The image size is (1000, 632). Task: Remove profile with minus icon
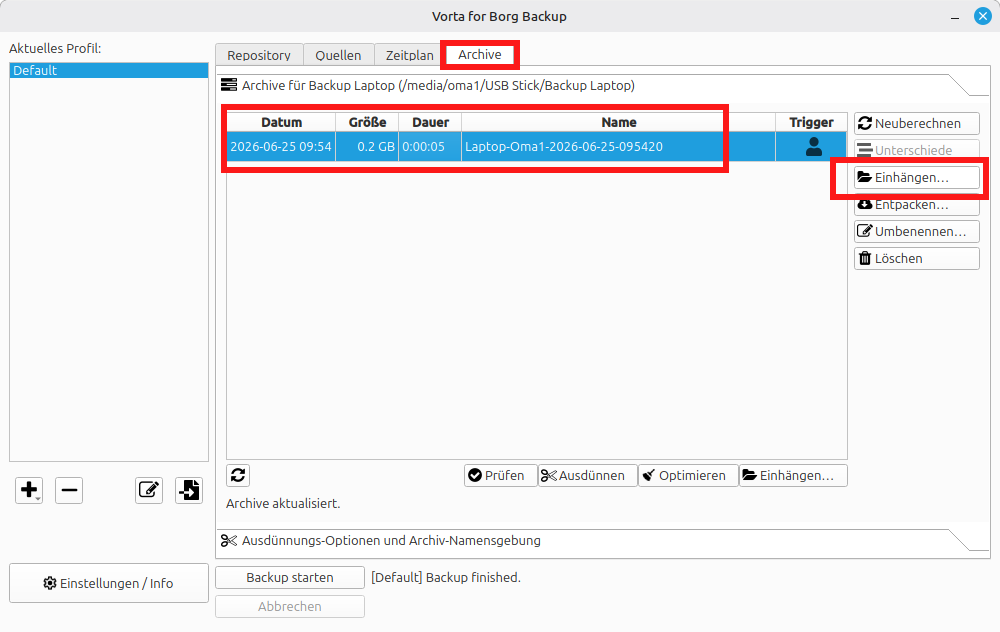pyautogui.click(x=69, y=490)
